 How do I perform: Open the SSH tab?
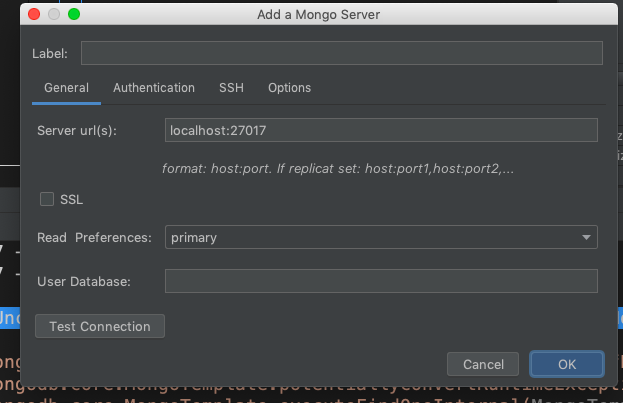point(231,88)
